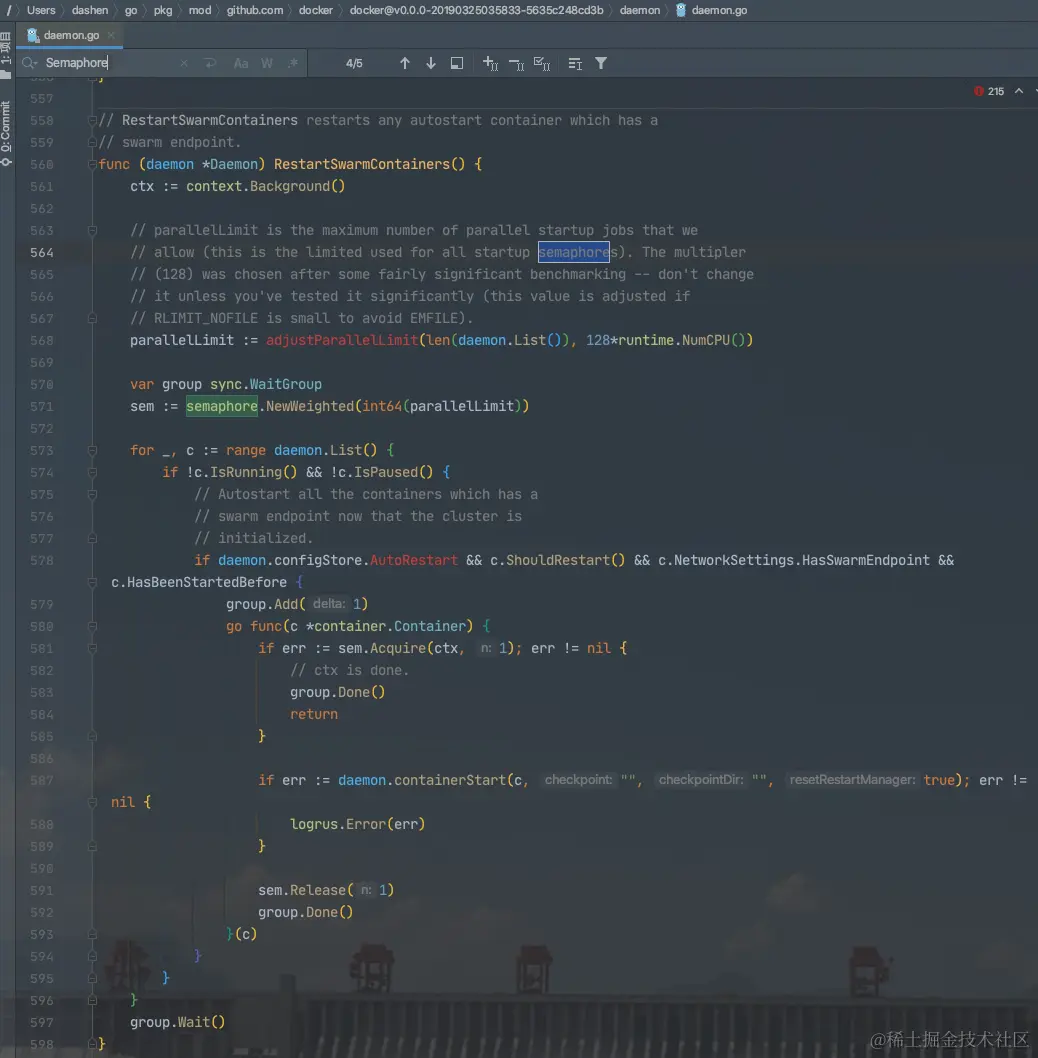Go to next search occurrence
The width and height of the screenshot is (1038, 1058).
431,63
